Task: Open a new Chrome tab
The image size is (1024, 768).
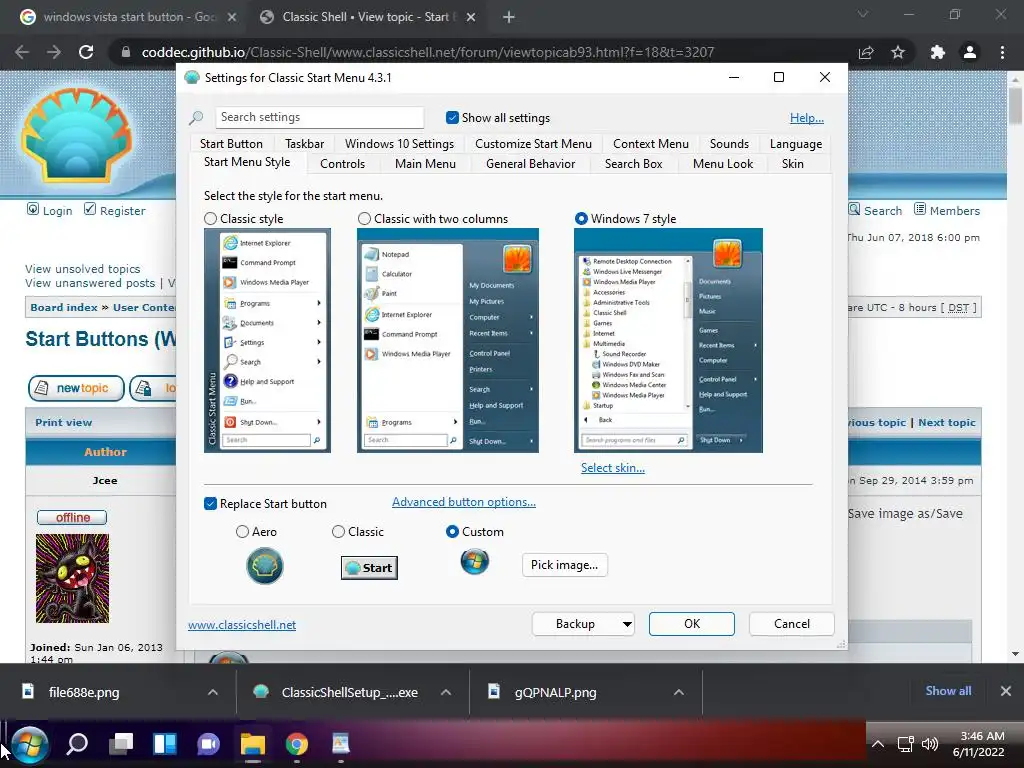Action: [509, 18]
